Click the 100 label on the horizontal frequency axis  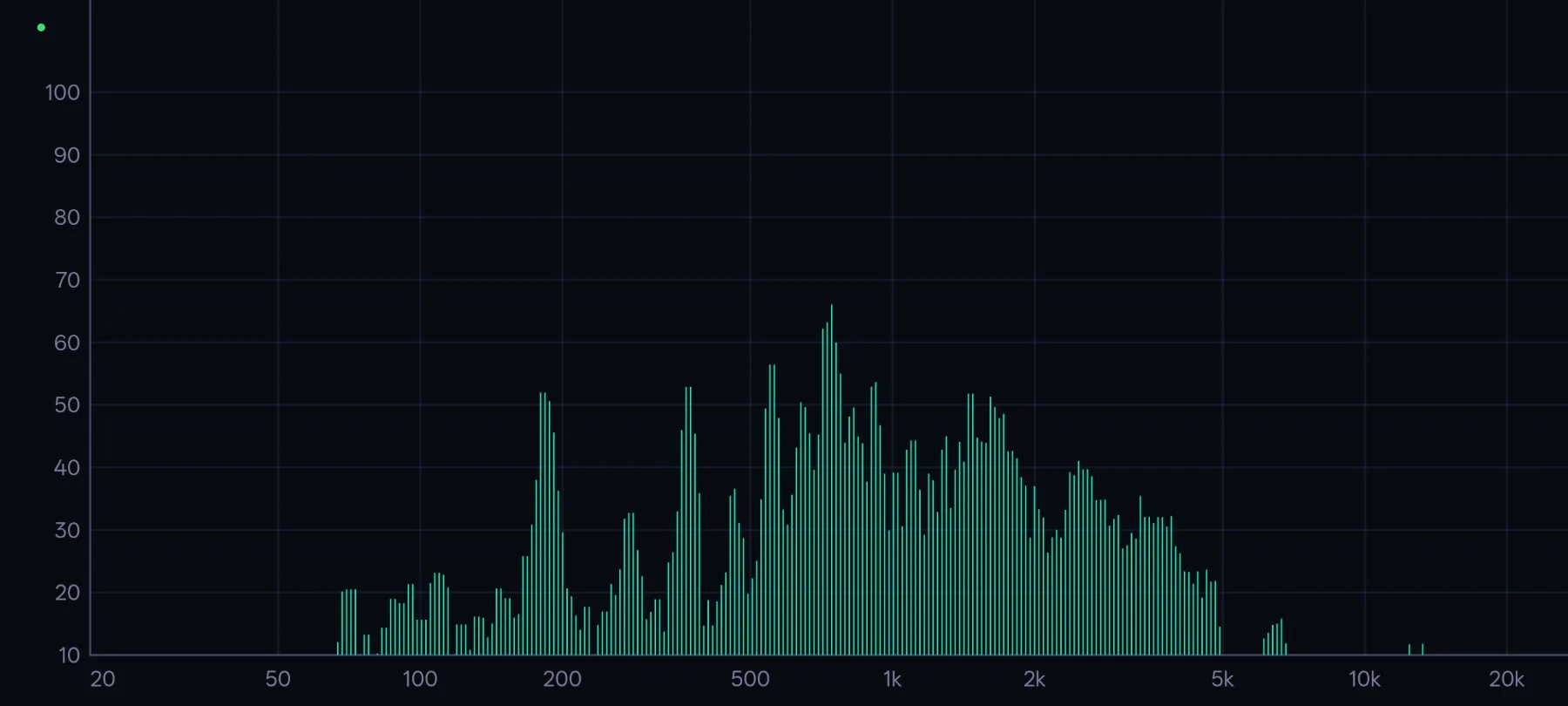[x=420, y=679]
